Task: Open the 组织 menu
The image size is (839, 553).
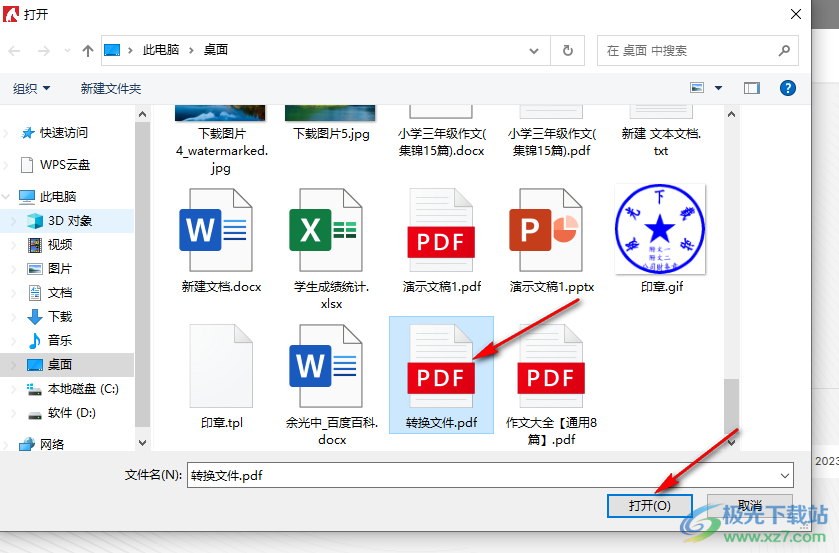Action: (x=31, y=88)
